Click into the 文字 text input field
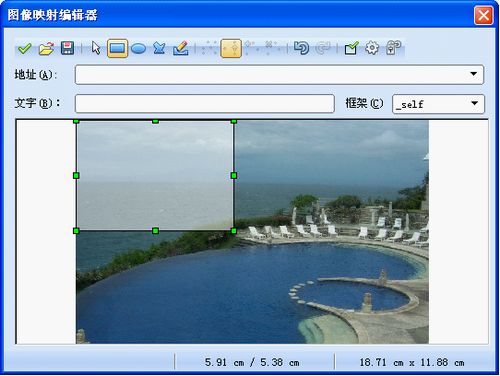Viewport: 500px width, 376px height. 205,104
